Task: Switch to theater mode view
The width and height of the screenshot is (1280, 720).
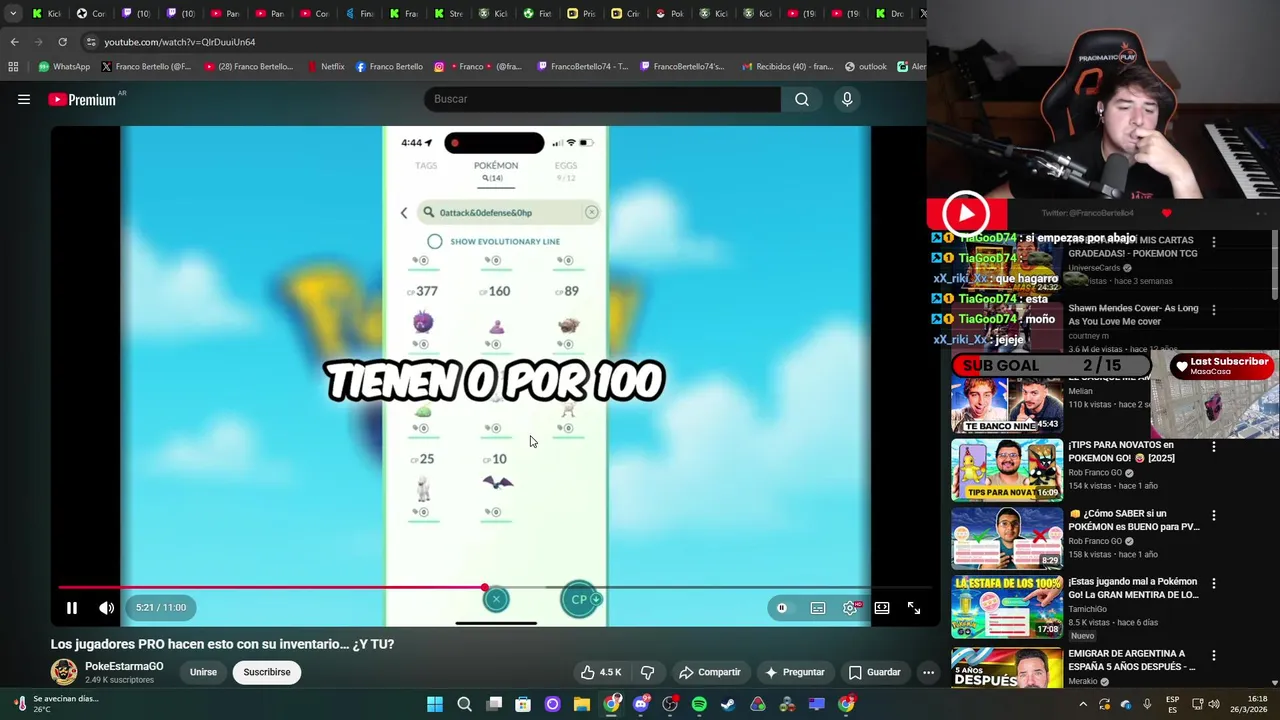Action: tap(882, 608)
